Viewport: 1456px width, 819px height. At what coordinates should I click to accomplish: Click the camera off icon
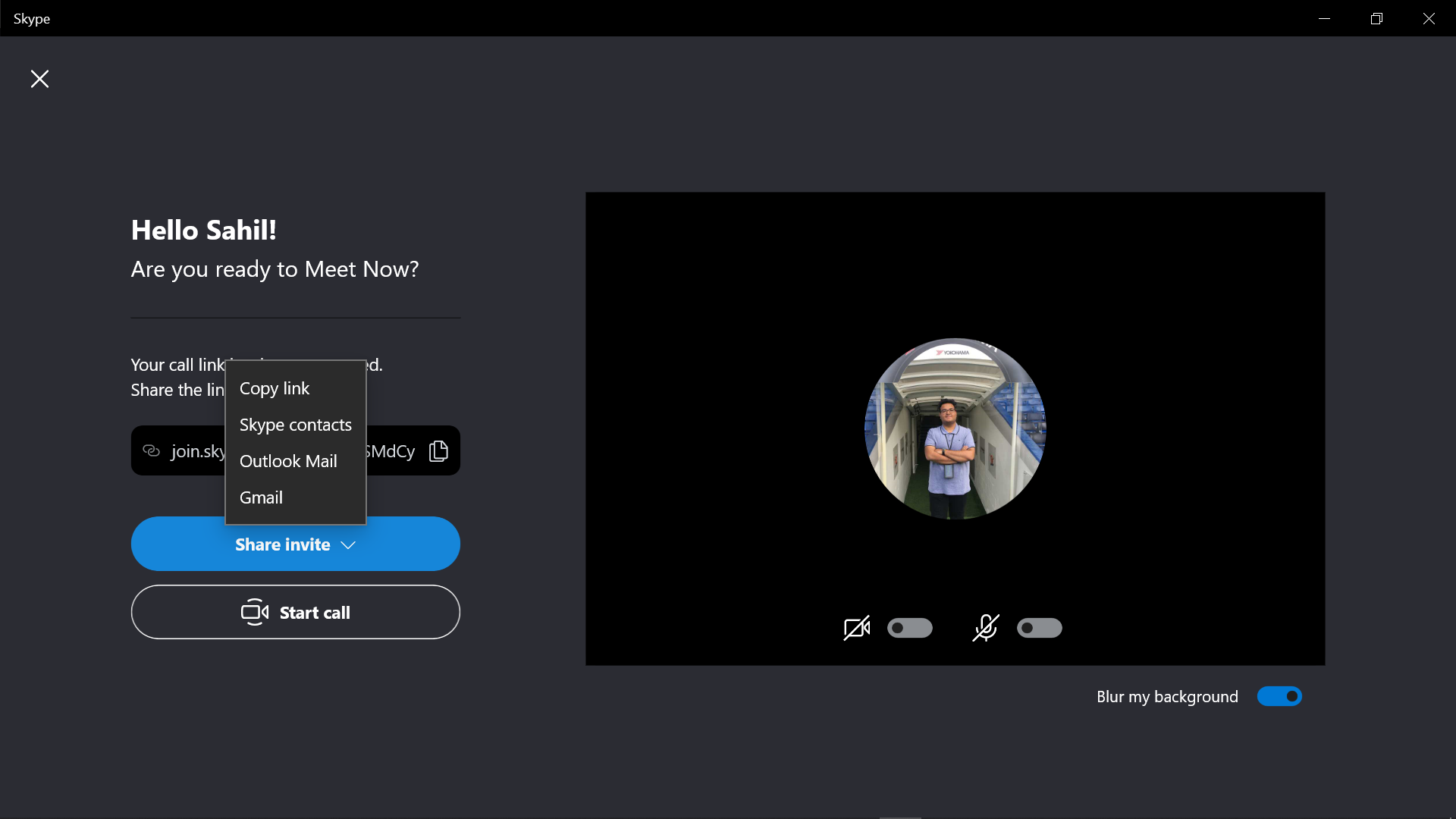[857, 628]
